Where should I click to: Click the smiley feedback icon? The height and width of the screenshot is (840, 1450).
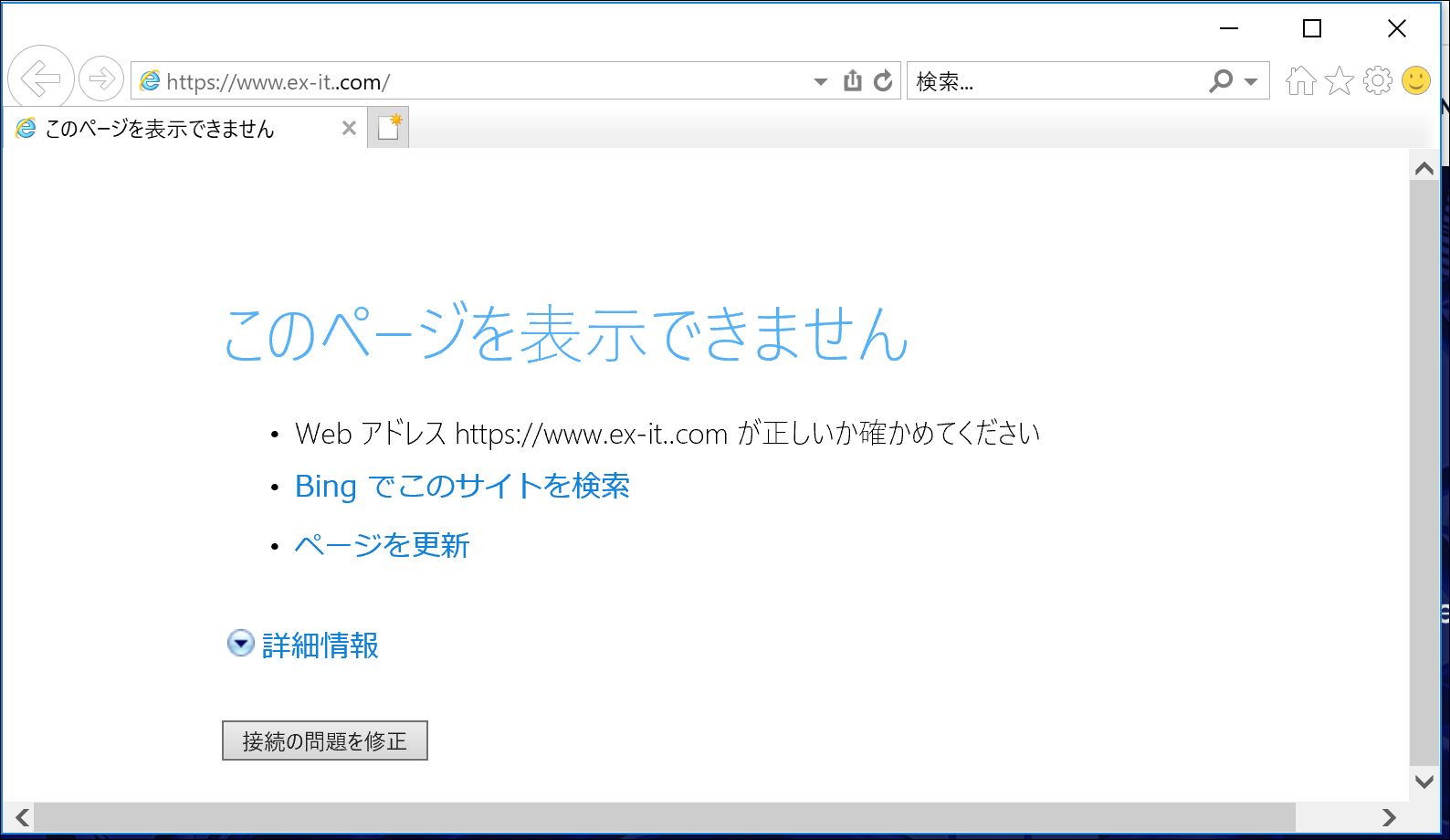tap(1416, 80)
